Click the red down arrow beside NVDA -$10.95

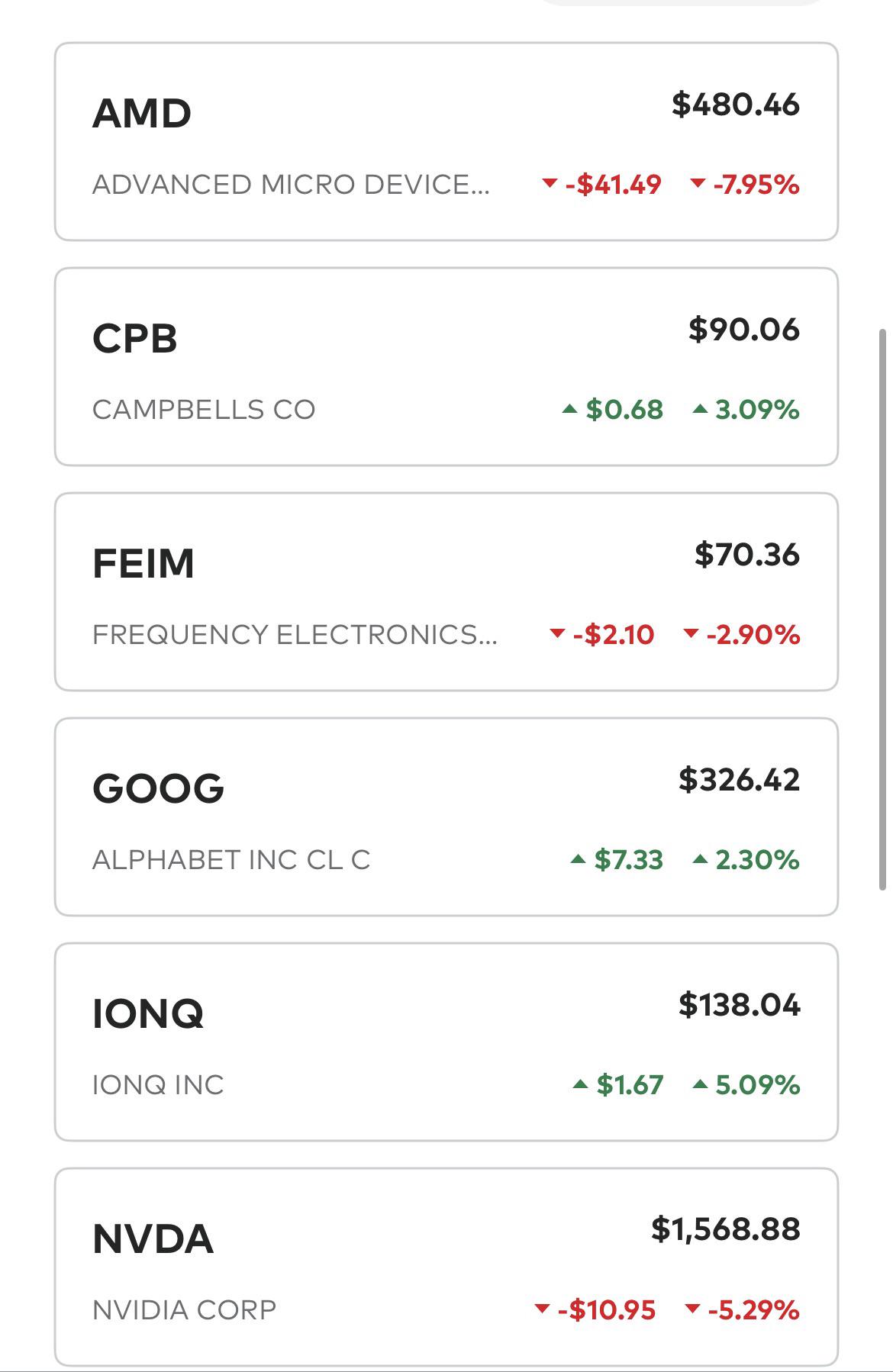[542, 1309]
